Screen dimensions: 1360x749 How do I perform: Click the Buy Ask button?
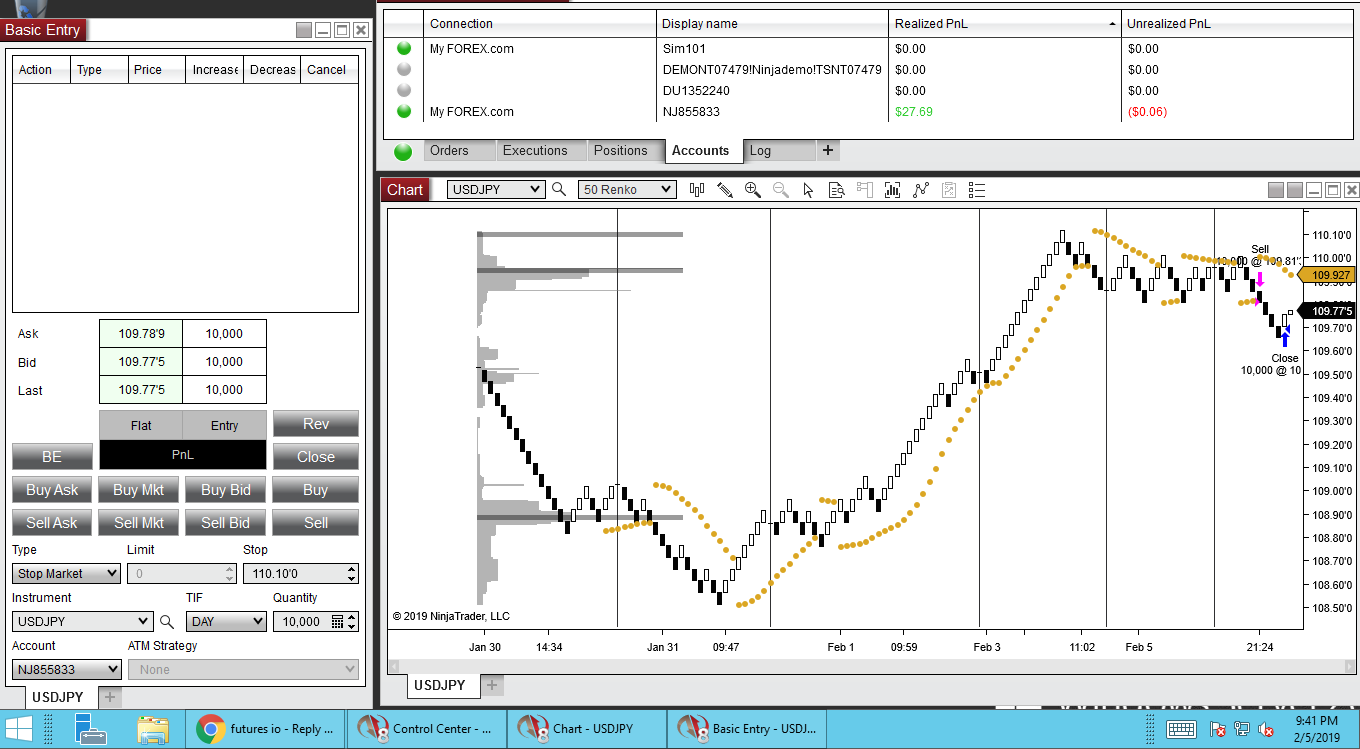[52, 490]
